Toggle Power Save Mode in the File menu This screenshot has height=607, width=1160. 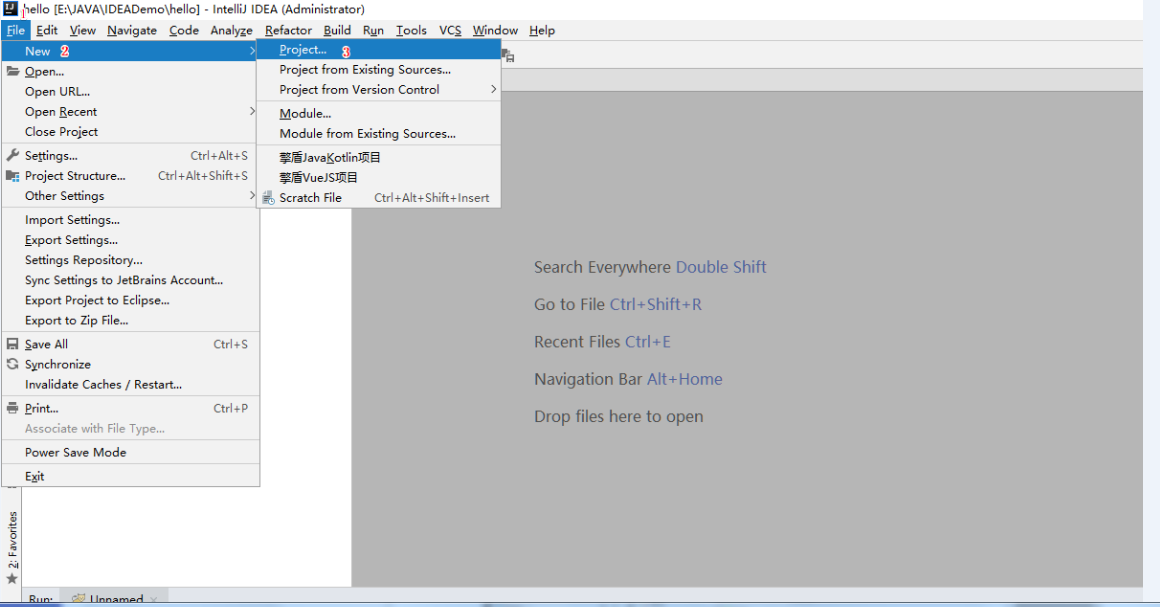131,452
